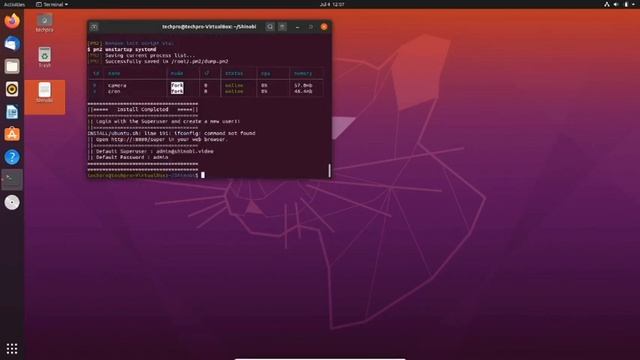640x360 pixels.
Task: Click the terminal search icon
Action: pyautogui.click(x=270, y=27)
